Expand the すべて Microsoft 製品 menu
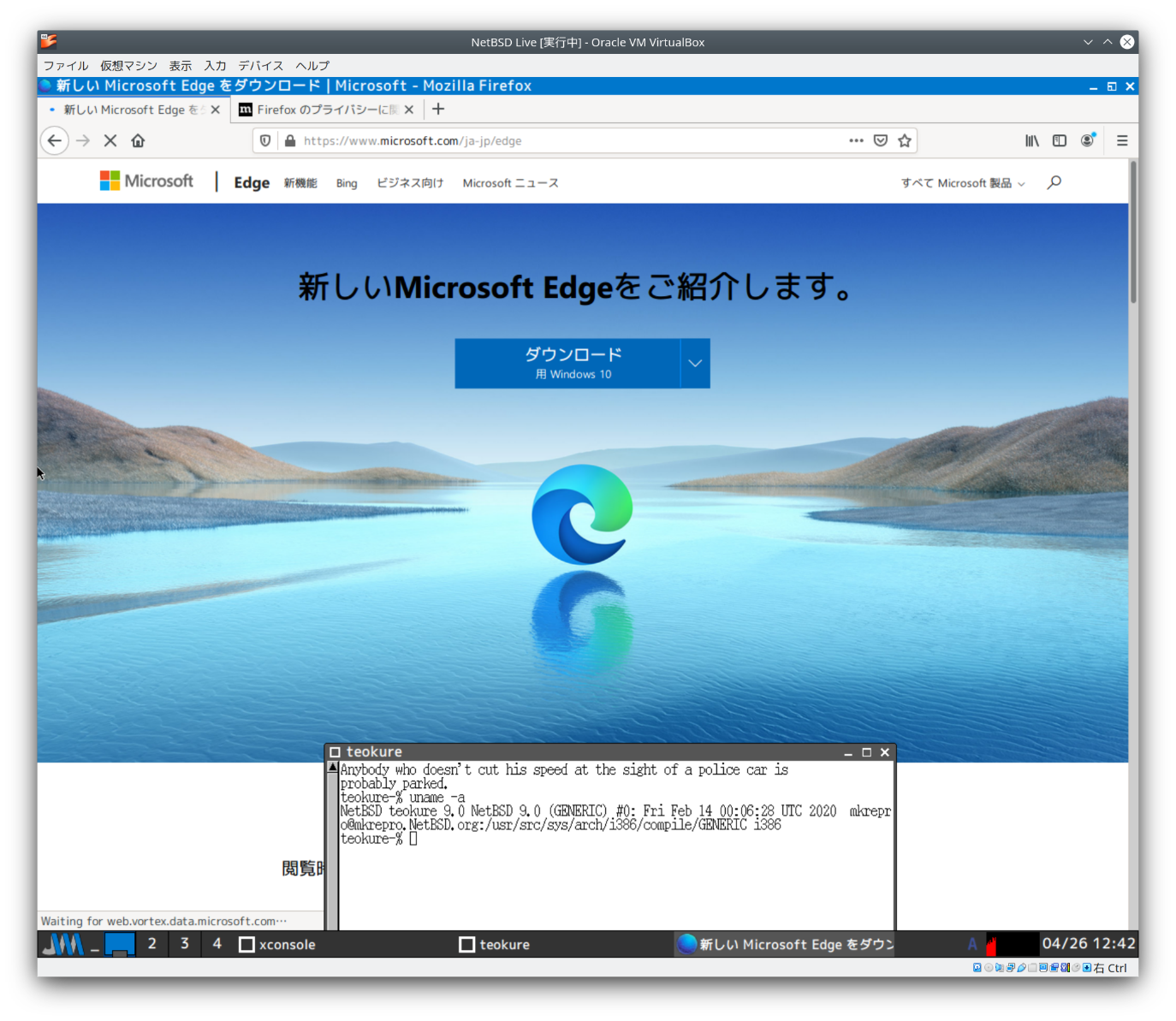1176x1021 pixels. (963, 183)
